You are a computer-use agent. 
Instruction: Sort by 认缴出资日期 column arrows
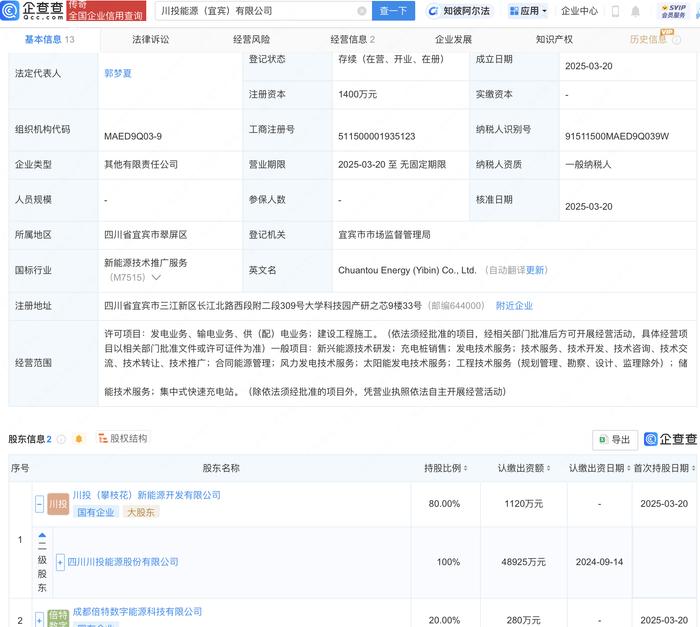[629, 468]
